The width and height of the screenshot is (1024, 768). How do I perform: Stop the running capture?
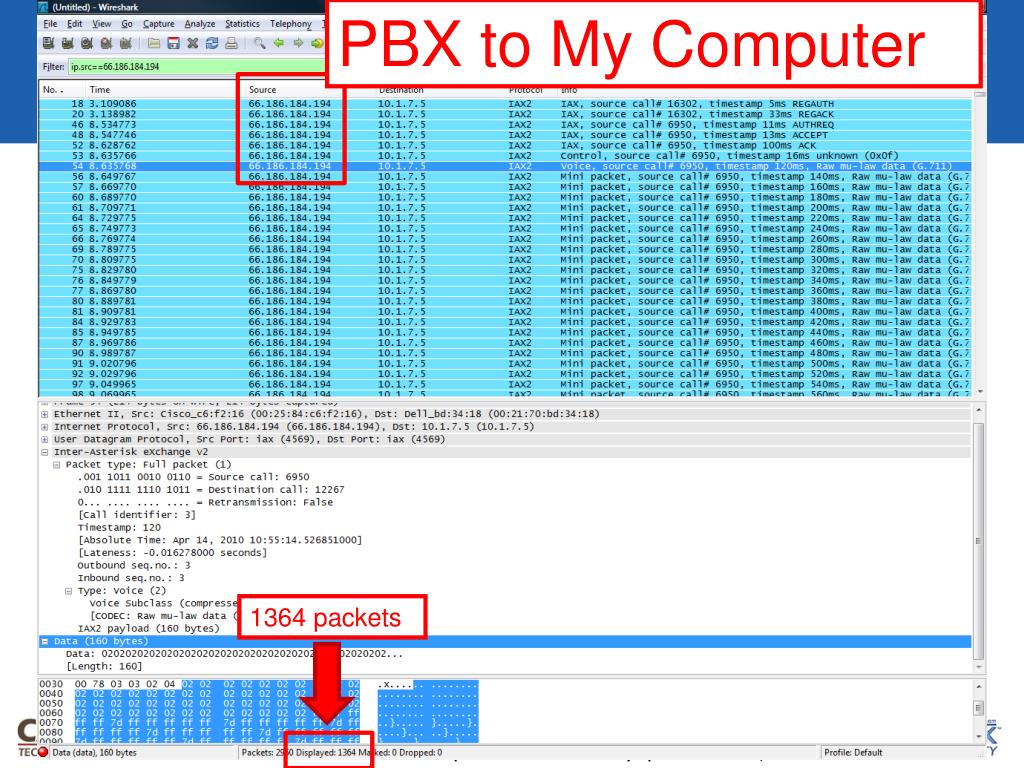[106, 43]
